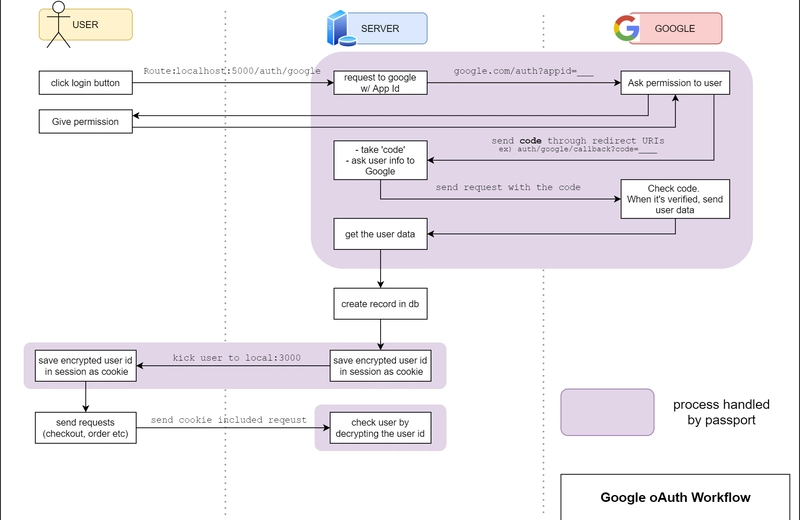Click 'check user by decrypting the user id' box
The height and width of the screenshot is (520, 800).
click(380, 428)
